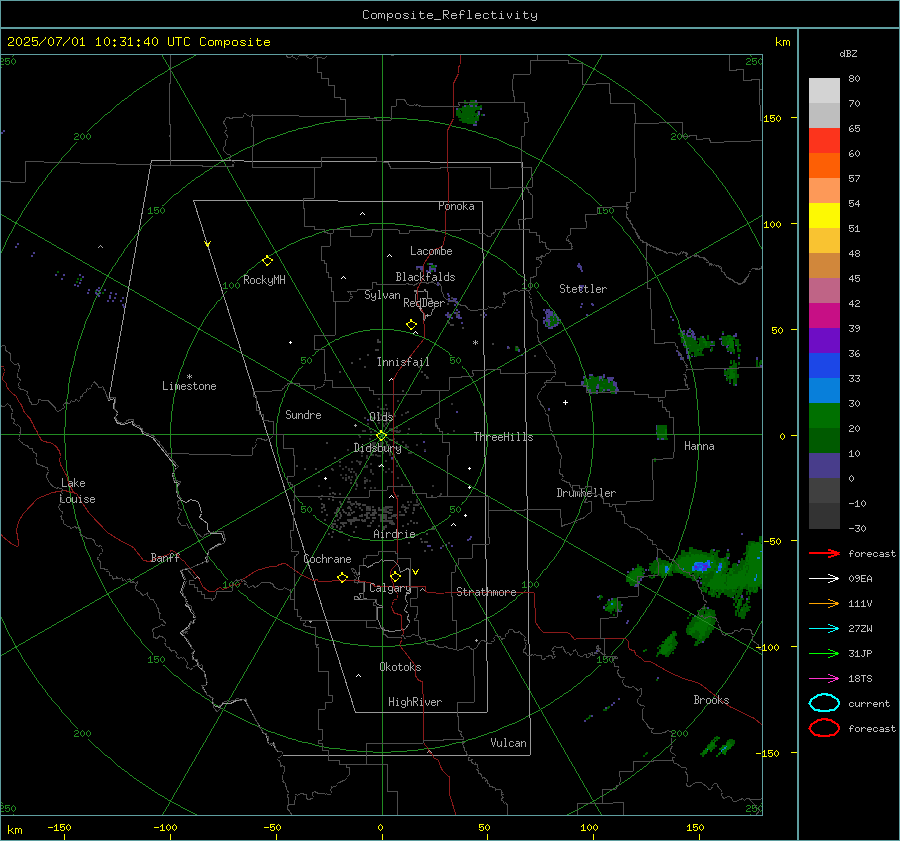Pick the bright yellow swatch in dBZ legend
This screenshot has width=900, height=841.
[824, 215]
